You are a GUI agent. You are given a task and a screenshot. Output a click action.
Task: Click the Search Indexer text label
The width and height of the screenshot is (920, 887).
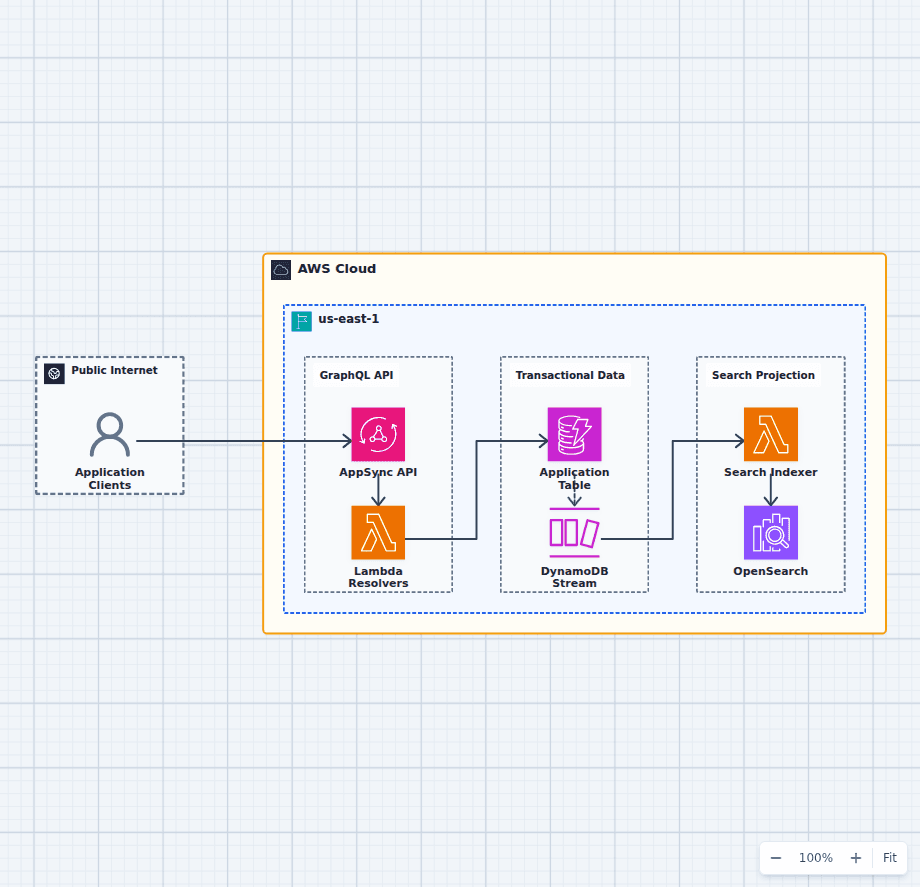tap(771, 472)
